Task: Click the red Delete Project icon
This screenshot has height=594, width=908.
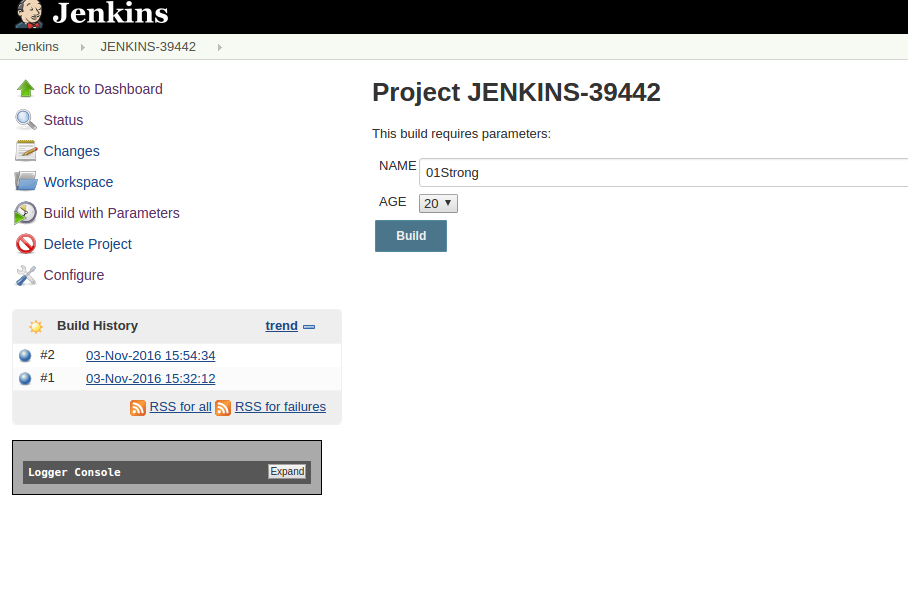Action: pyautogui.click(x=25, y=244)
